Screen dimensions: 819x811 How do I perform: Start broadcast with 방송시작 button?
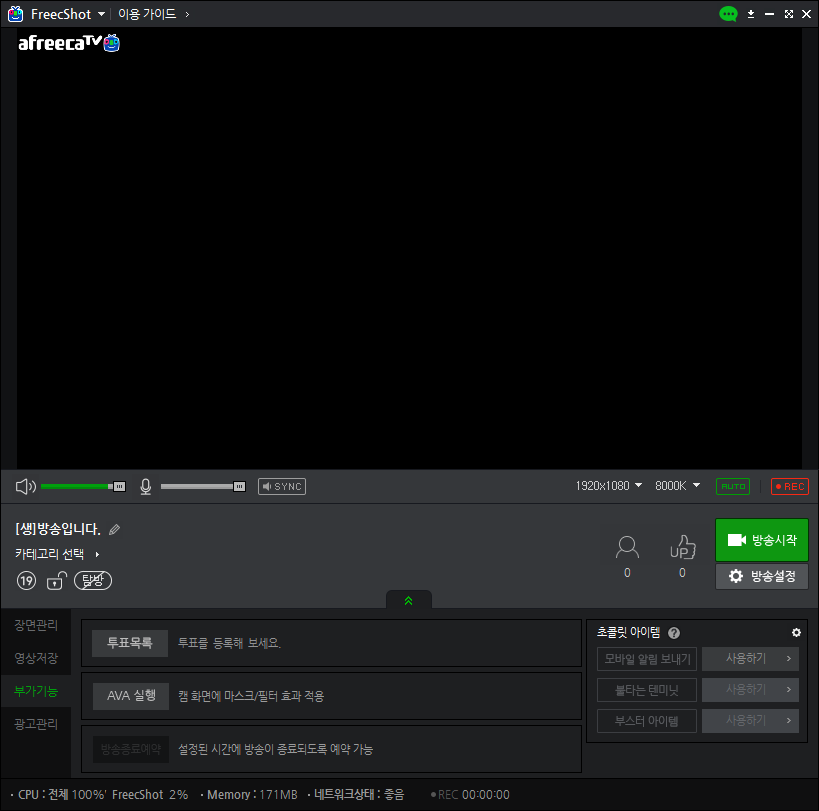click(x=762, y=540)
